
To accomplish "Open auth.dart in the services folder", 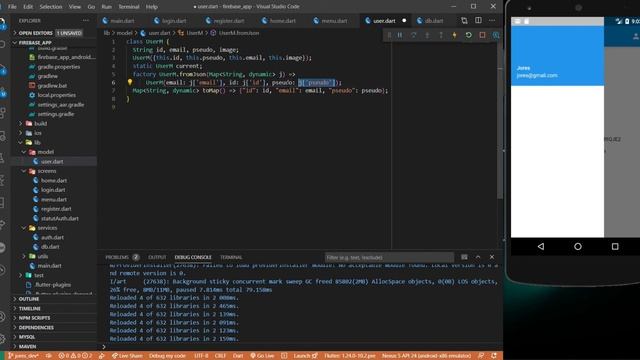I will coord(52,237).
